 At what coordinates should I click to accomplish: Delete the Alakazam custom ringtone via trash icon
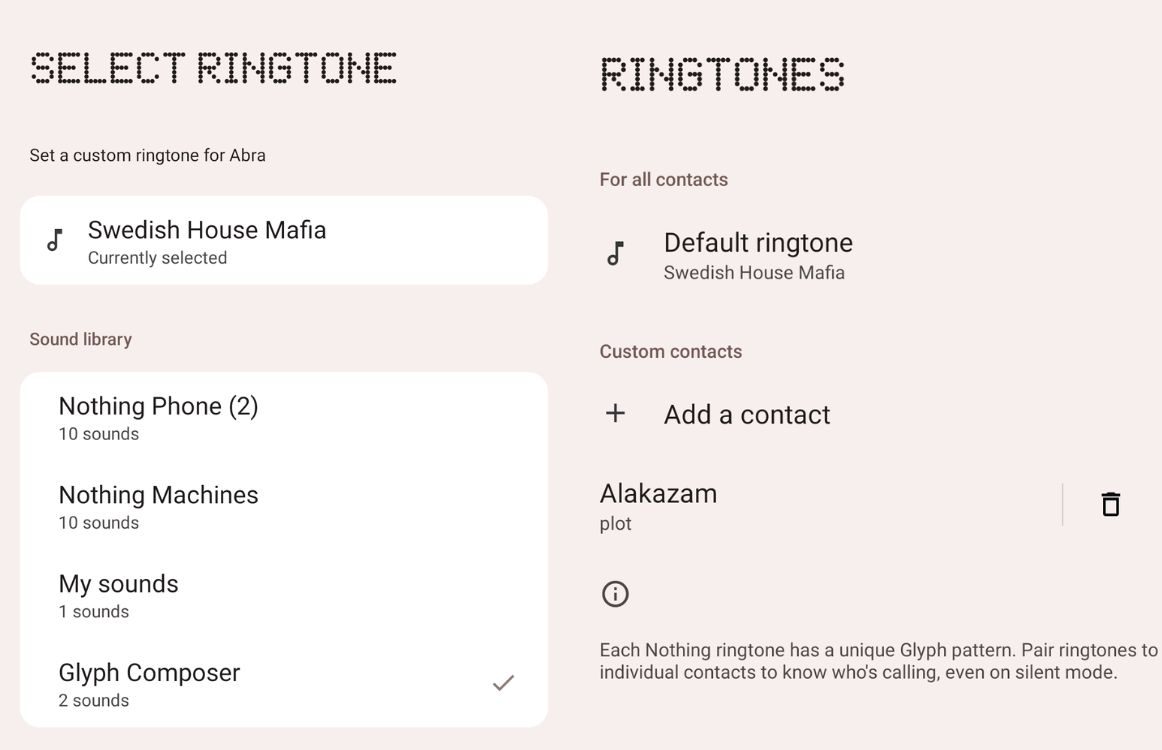pos(1111,504)
